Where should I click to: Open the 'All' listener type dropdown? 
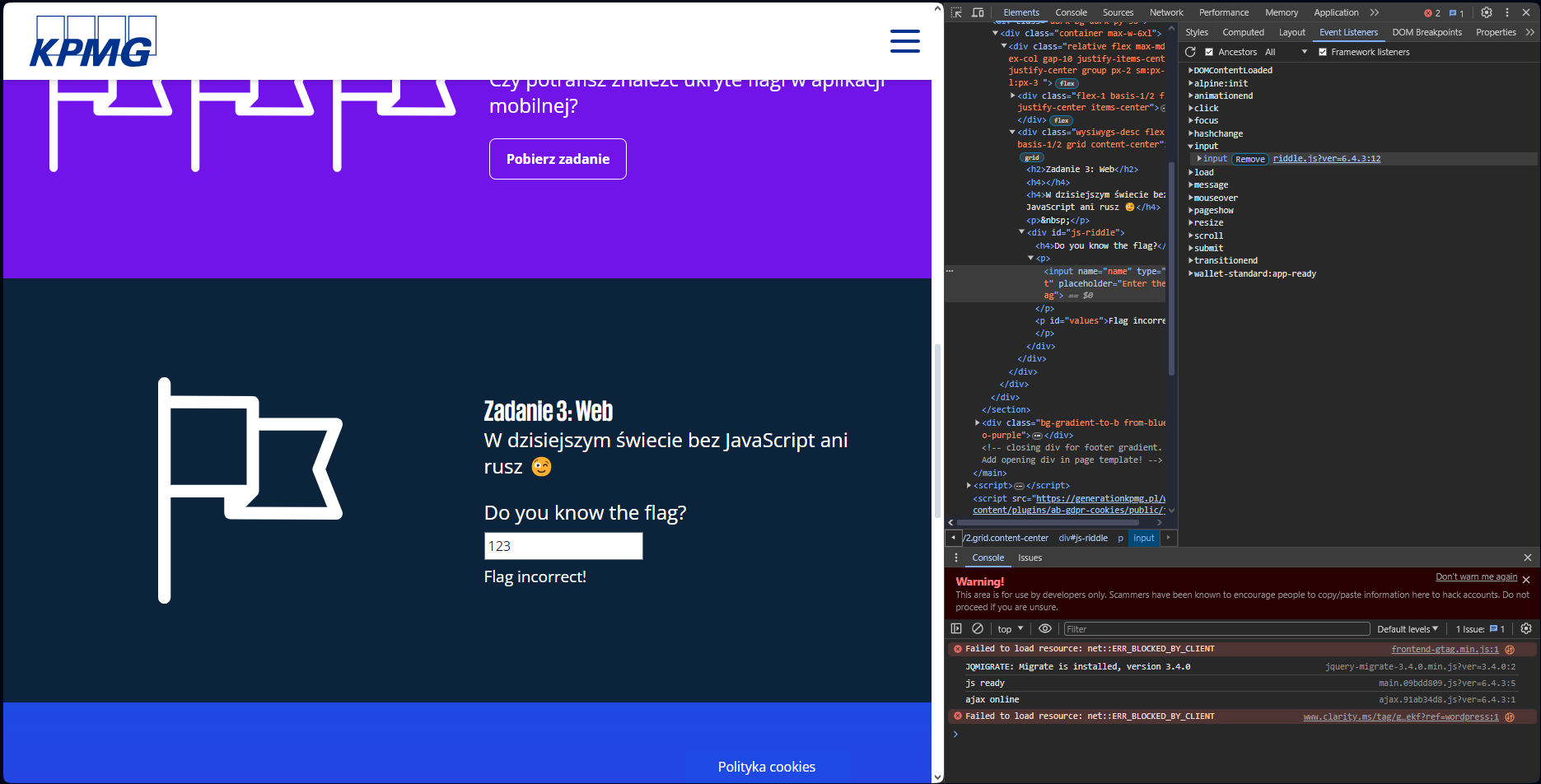(x=1287, y=52)
